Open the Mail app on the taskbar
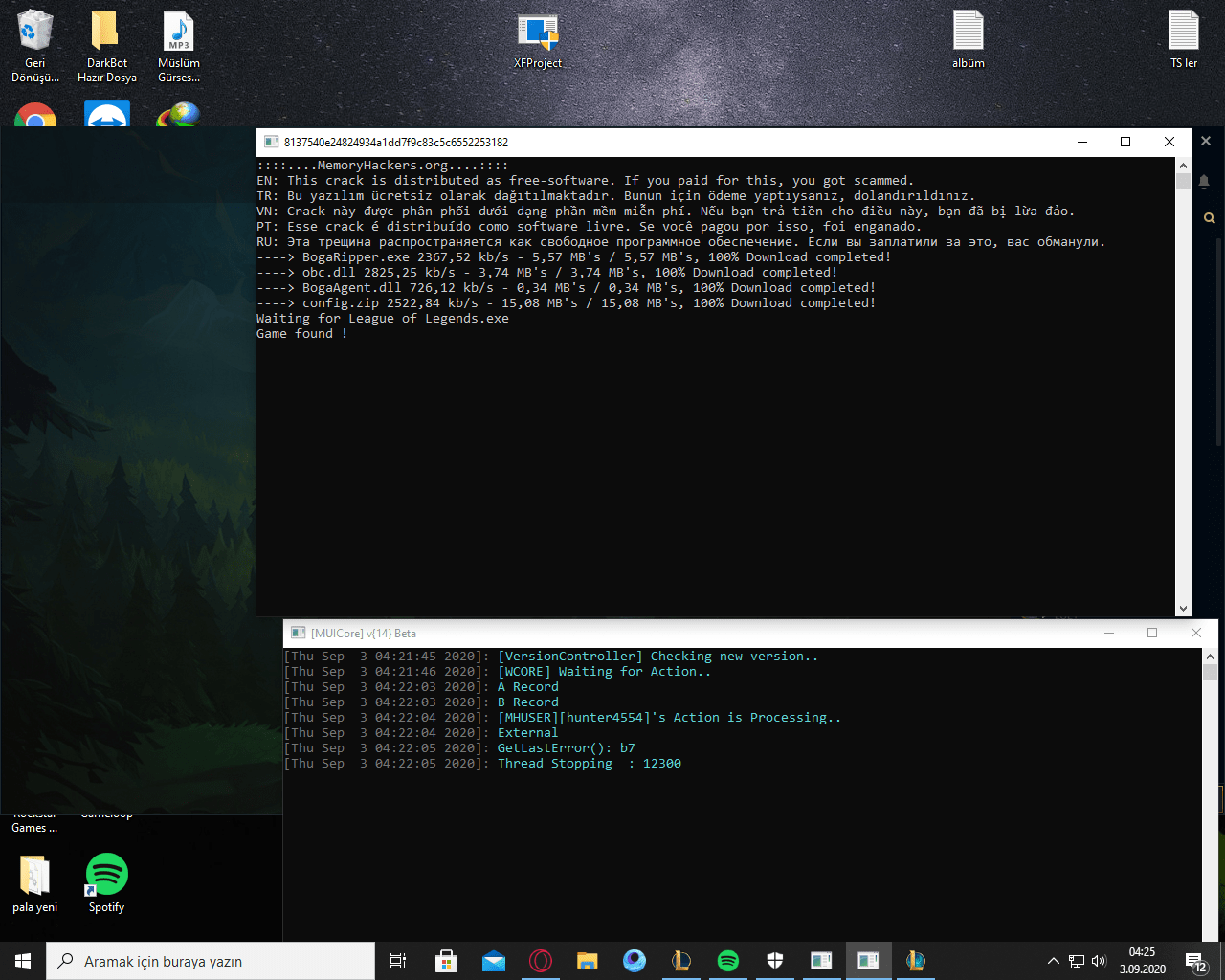The image size is (1225, 980). (493, 961)
